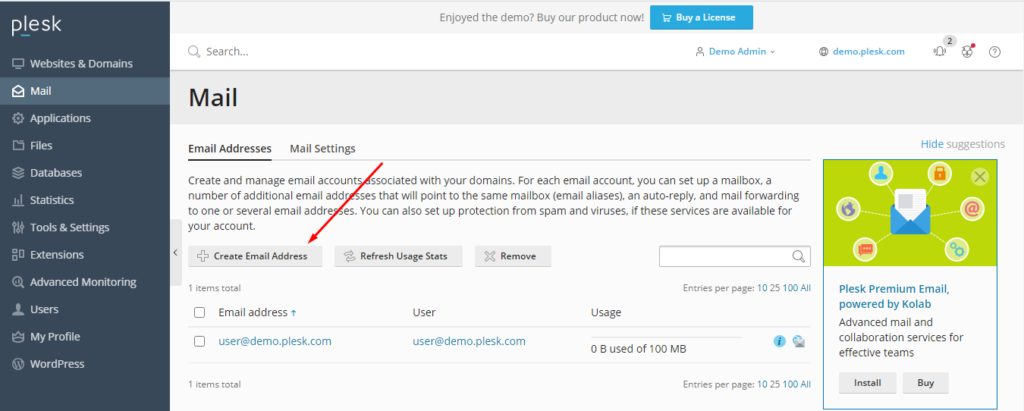The image size is (1024, 411).
Task: Switch to Mail Settings tab
Action: click(323, 148)
